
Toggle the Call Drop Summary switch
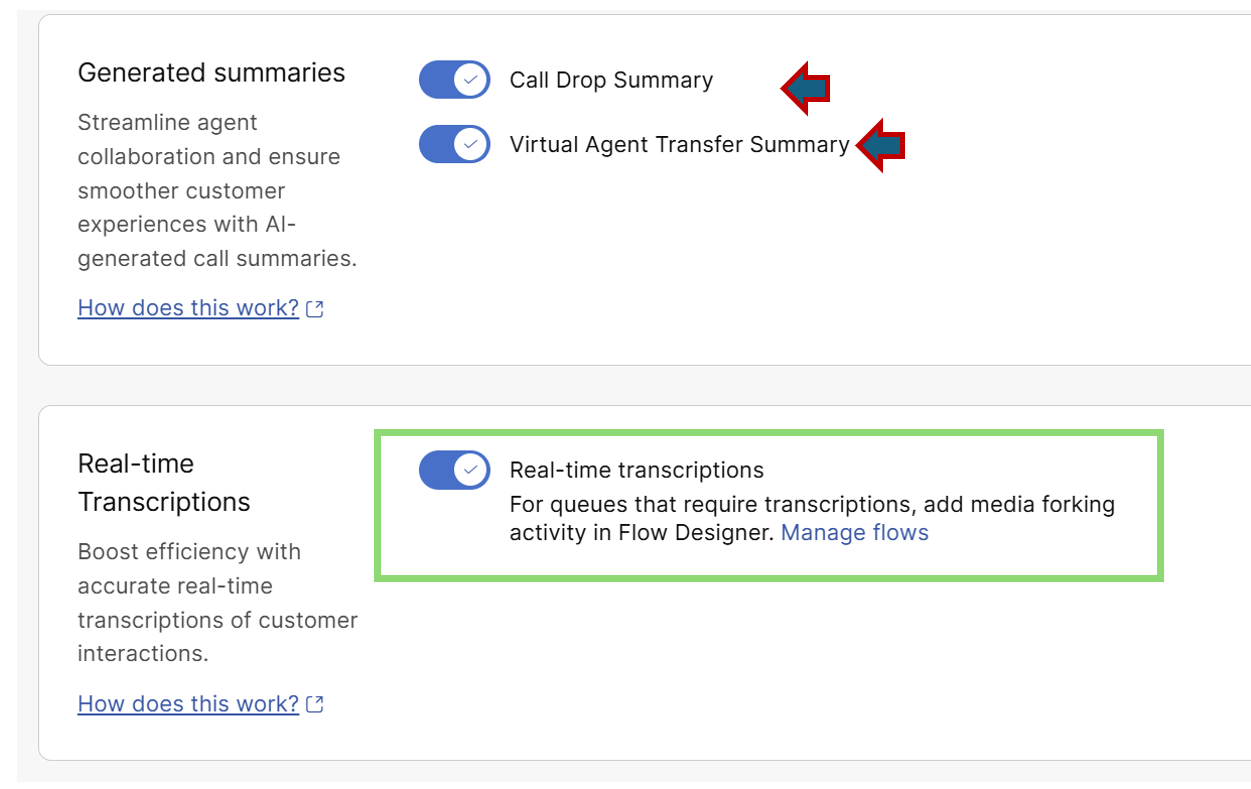[454, 80]
